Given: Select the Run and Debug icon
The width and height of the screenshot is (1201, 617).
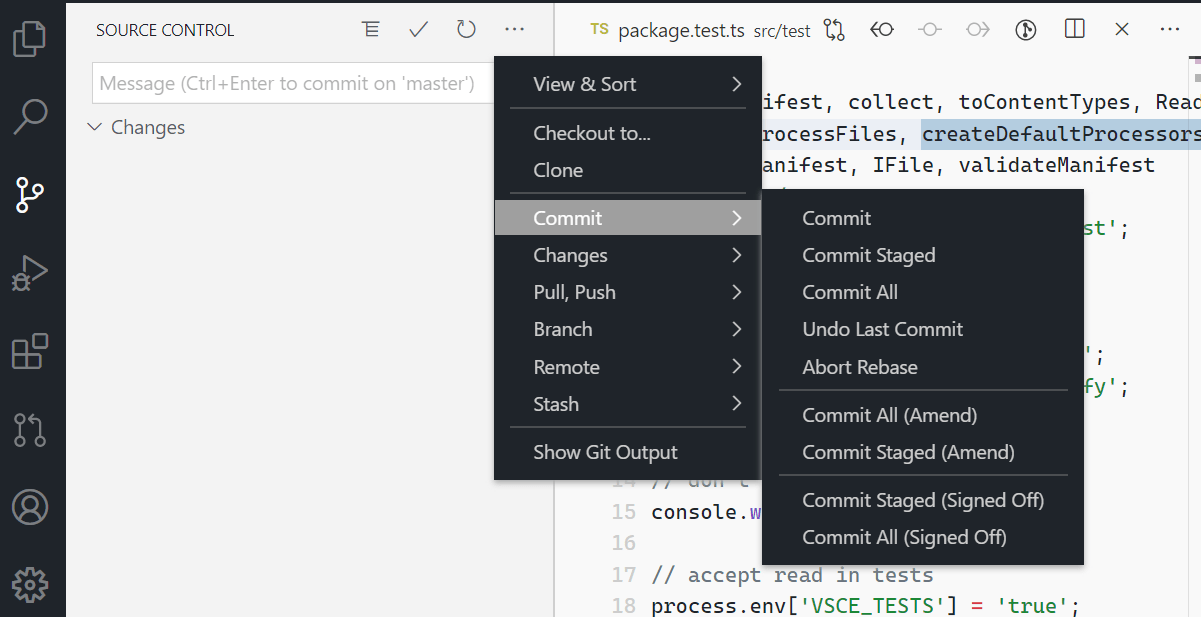Looking at the screenshot, I should [x=30, y=272].
